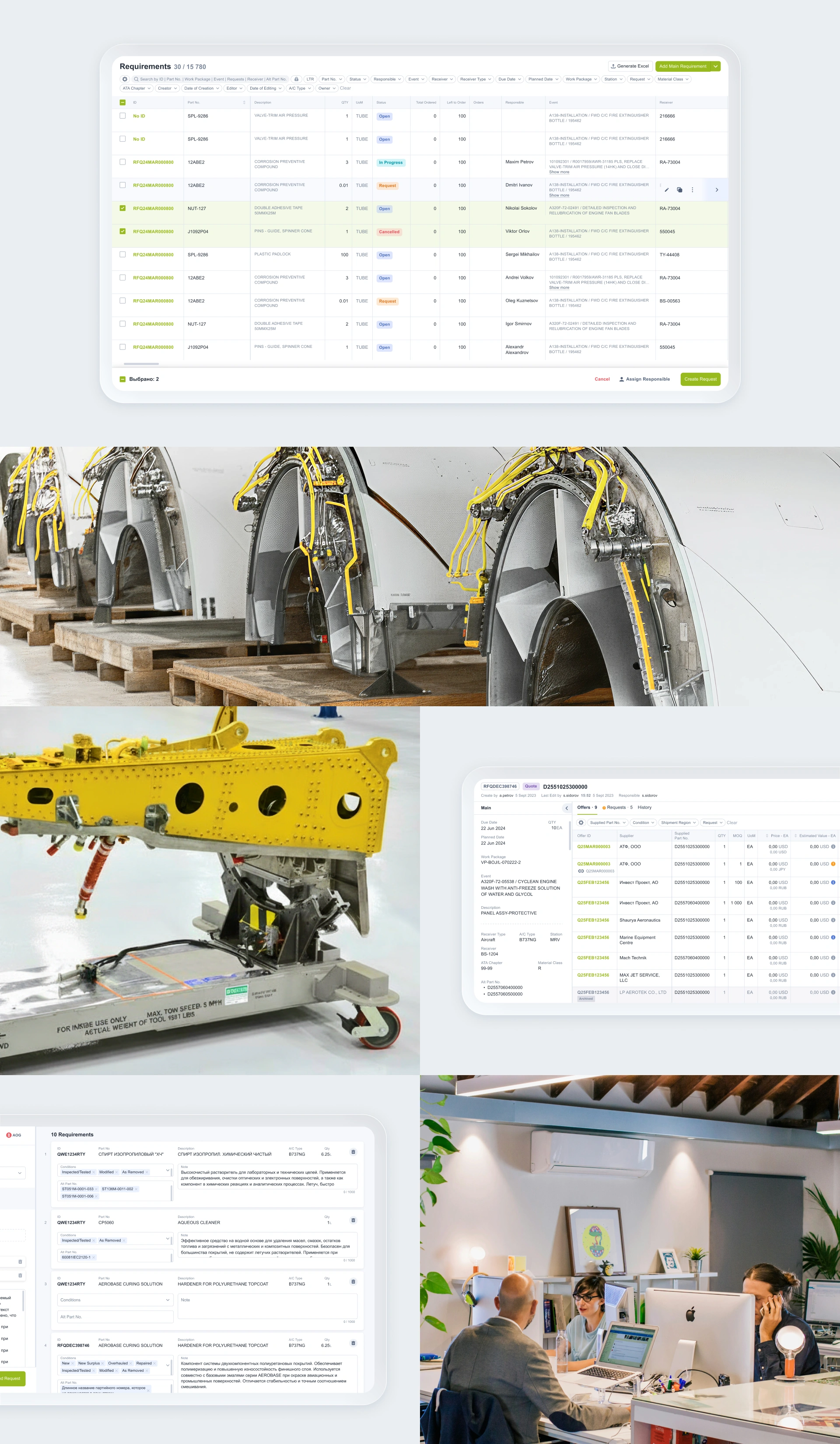Expand the Status filter dropdown
The width and height of the screenshot is (840, 1444).
(357, 79)
